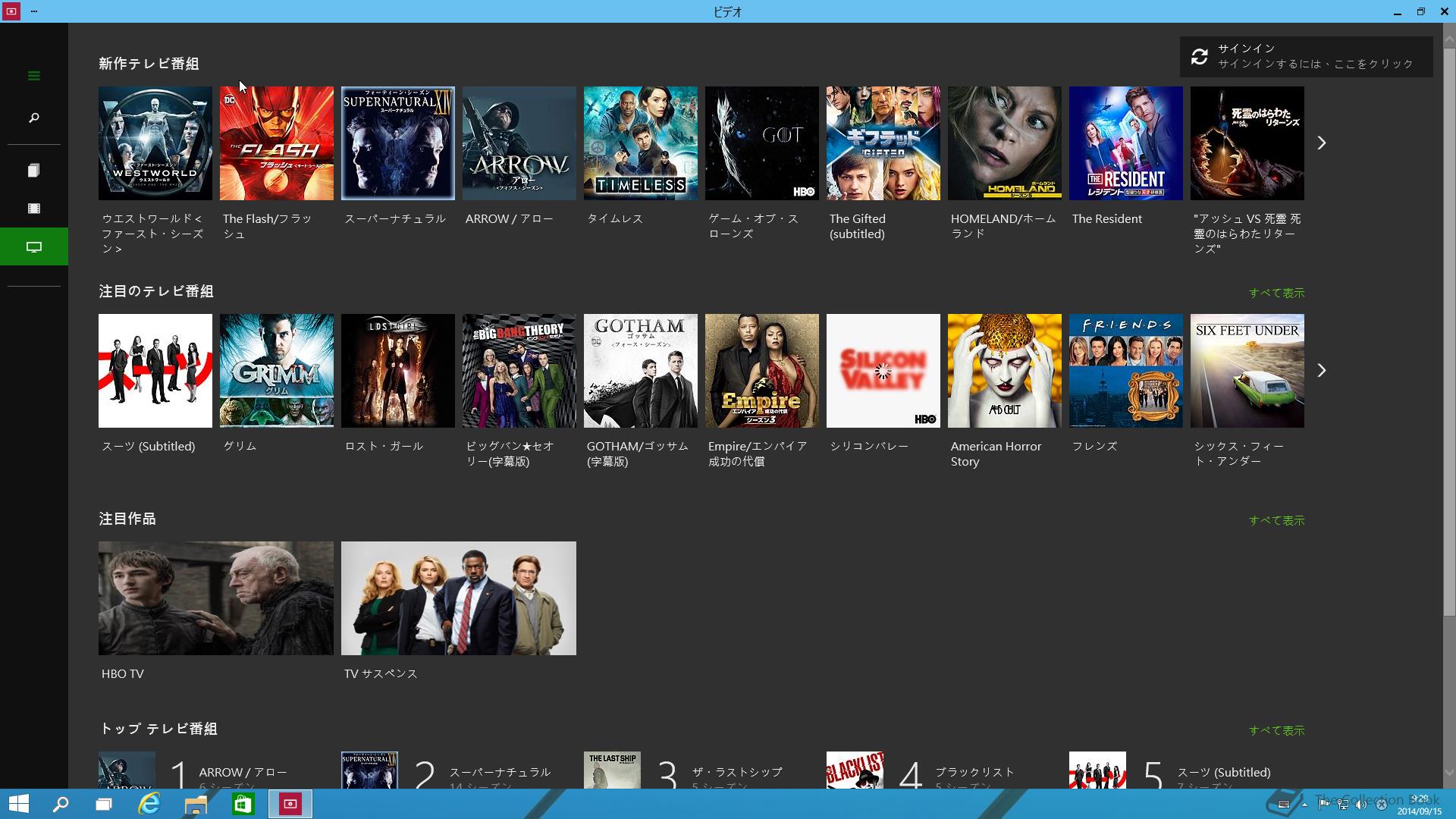Viewport: 1456px width, 819px height.
Task: Open the Empire poster
Action: point(762,371)
